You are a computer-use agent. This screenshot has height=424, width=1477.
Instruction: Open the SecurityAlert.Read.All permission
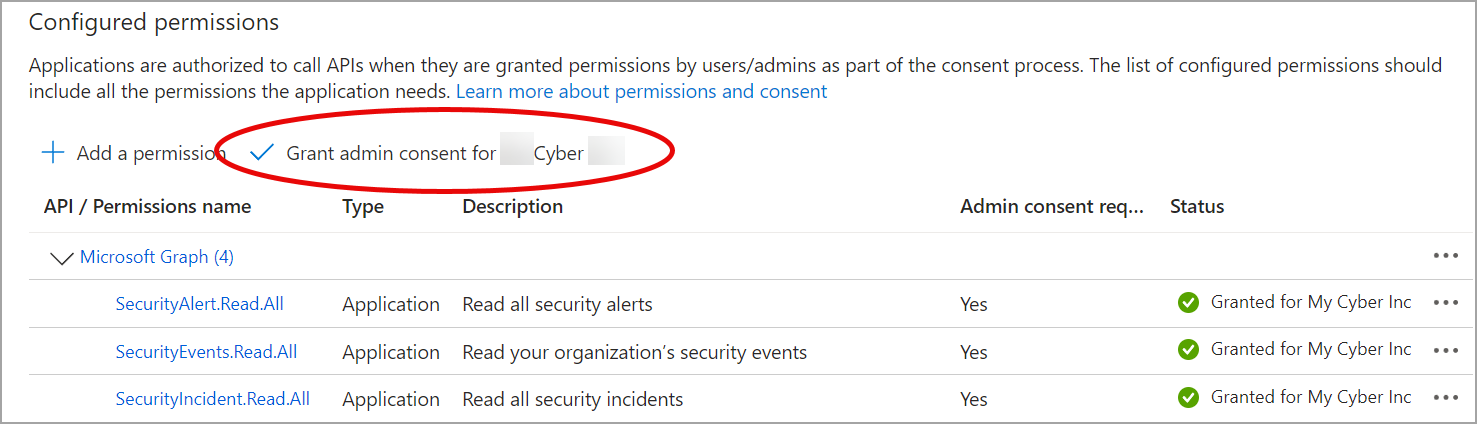pos(200,304)
